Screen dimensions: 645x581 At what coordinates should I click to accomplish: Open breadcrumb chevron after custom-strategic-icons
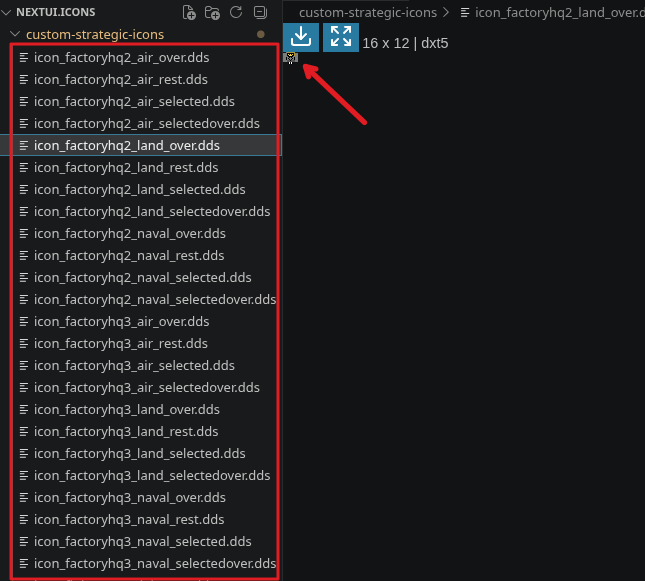point(446,13)
